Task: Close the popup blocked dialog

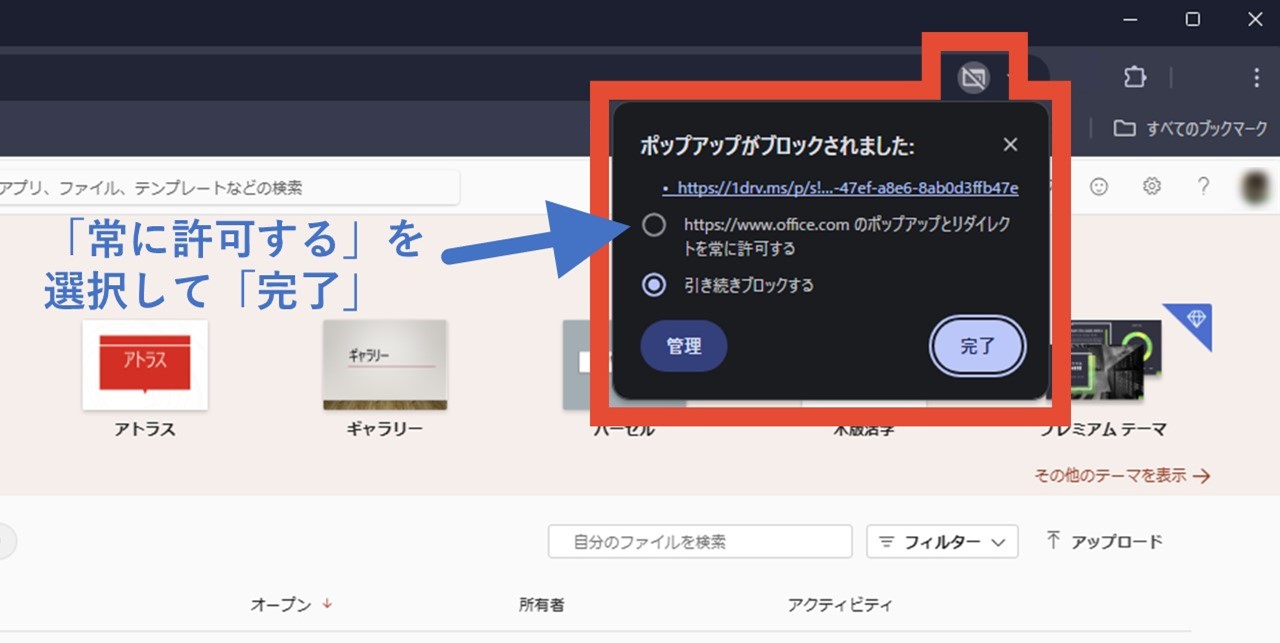Action: click(1010, 145)
